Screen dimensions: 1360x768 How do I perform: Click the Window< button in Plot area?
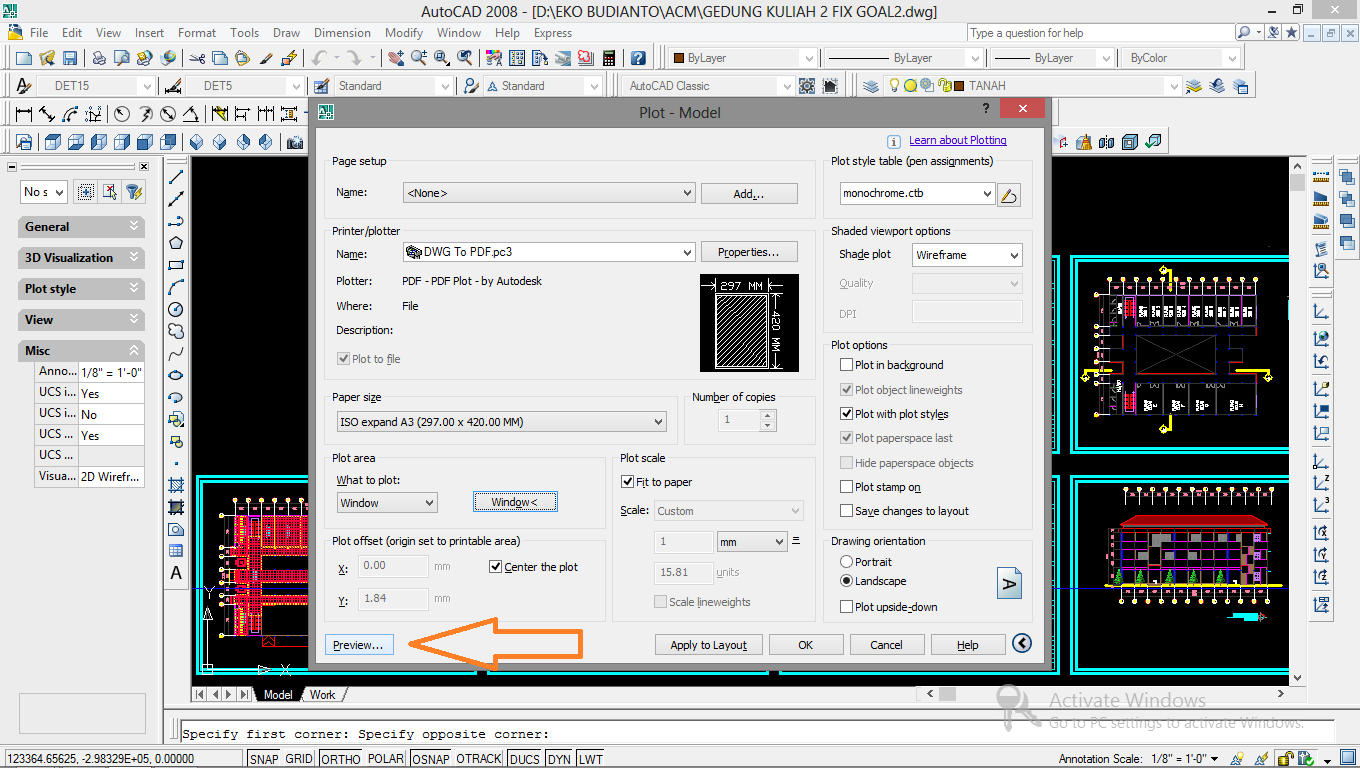tap(515, 502)
